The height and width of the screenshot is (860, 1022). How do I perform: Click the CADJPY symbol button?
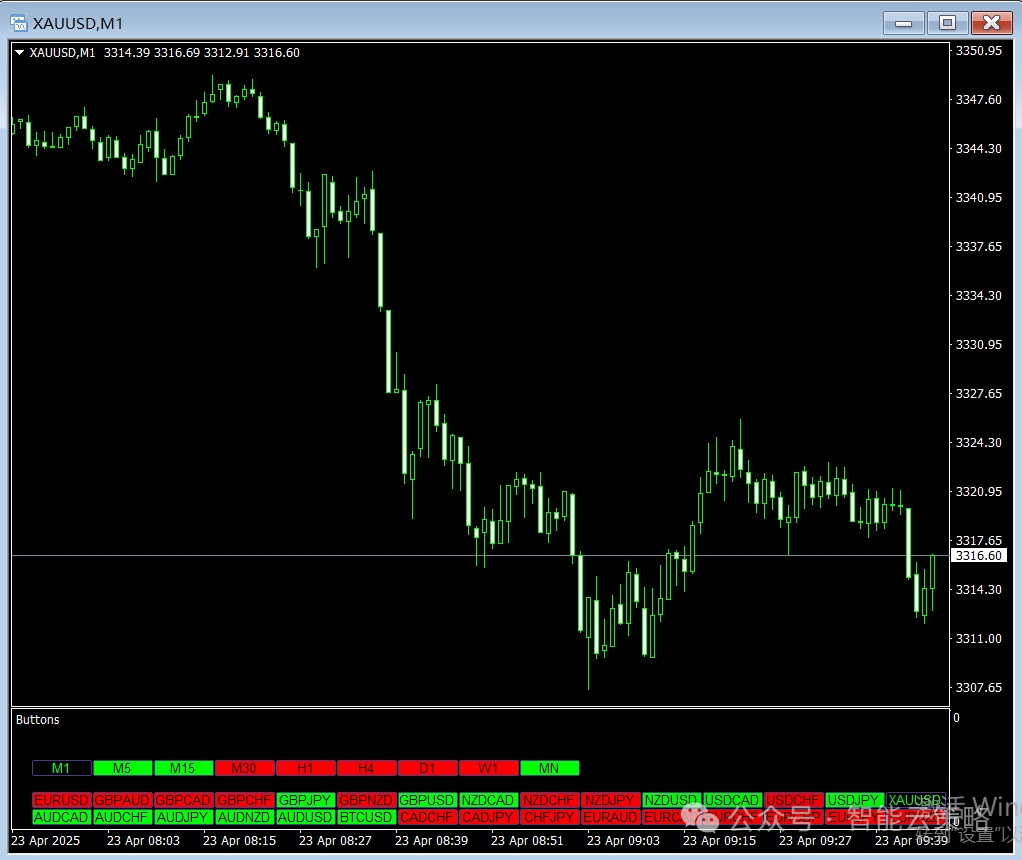tap(489, 817)
